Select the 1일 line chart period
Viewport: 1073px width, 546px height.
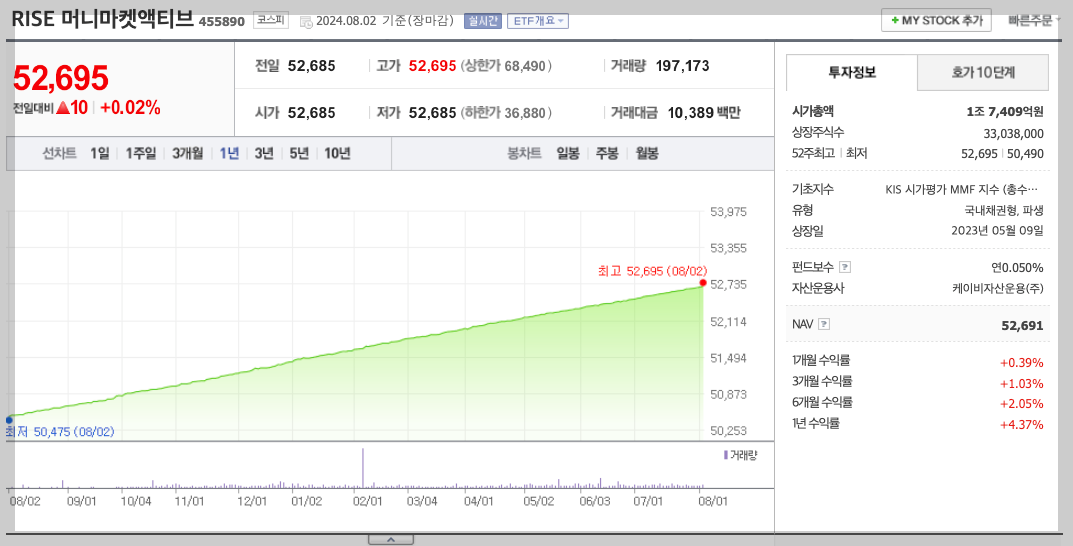pos(99,153)
